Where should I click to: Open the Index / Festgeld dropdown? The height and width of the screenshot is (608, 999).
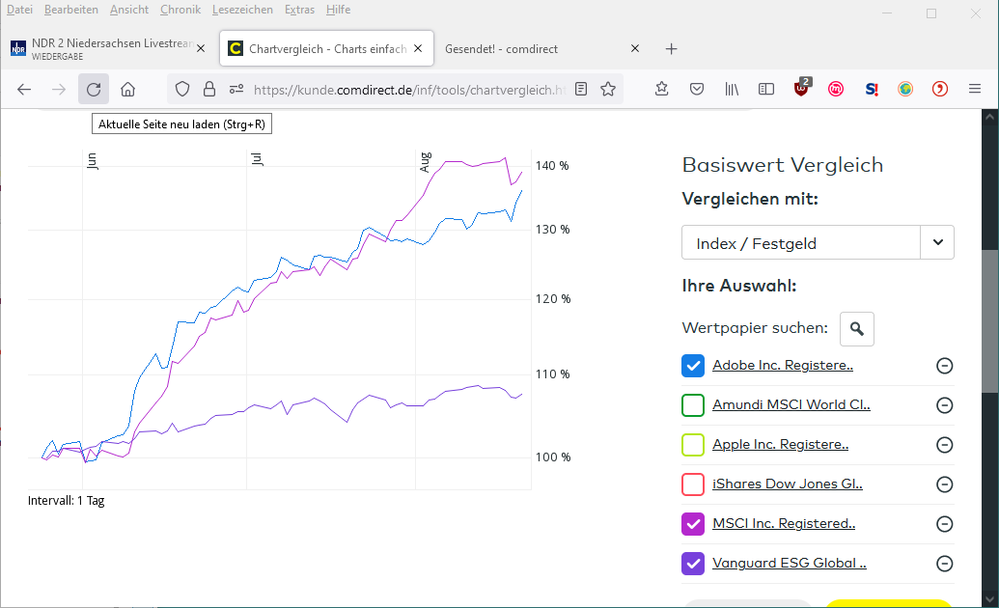pyautogui.click(x=818, y=242)
